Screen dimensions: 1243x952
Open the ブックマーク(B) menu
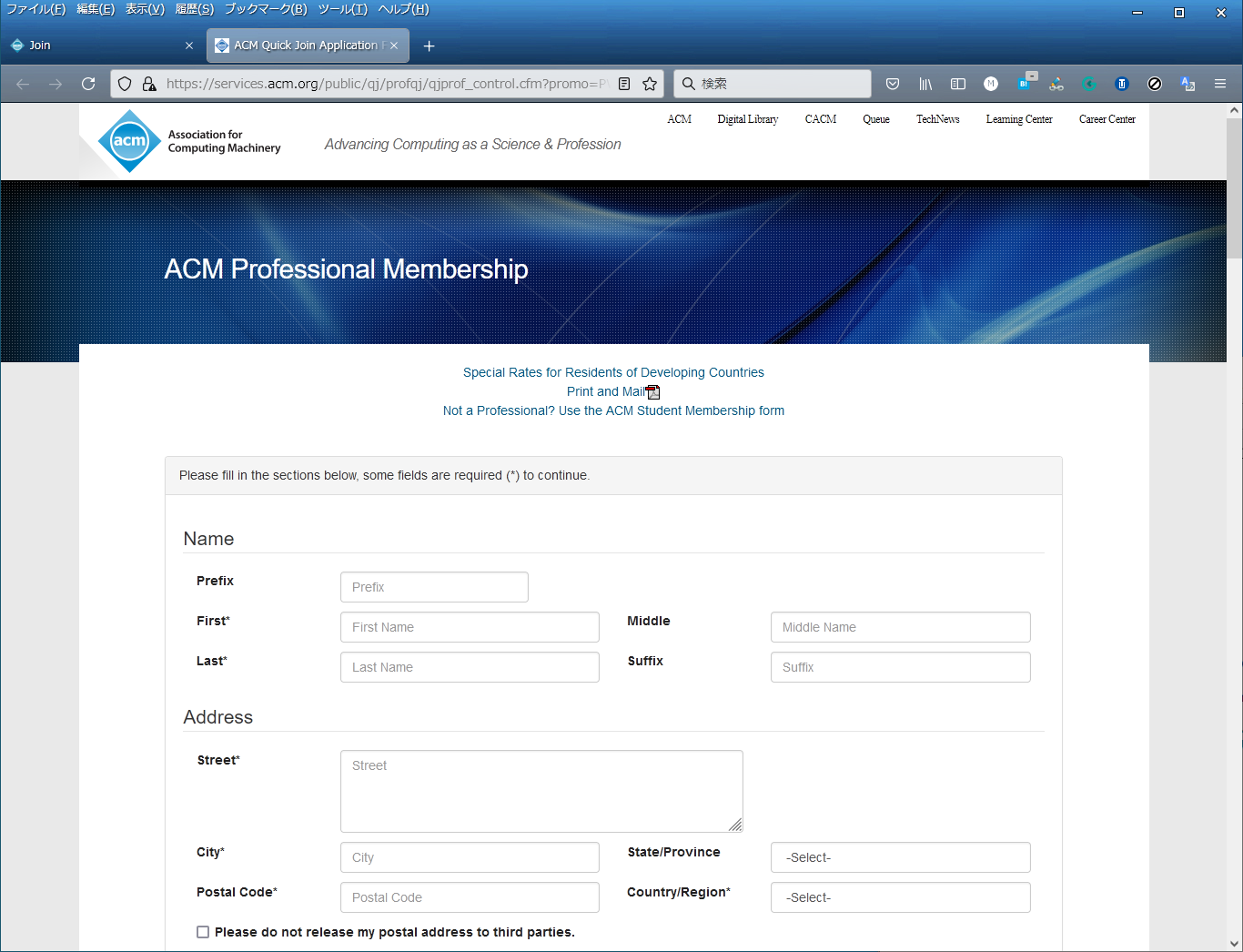(x=266, y=9)
